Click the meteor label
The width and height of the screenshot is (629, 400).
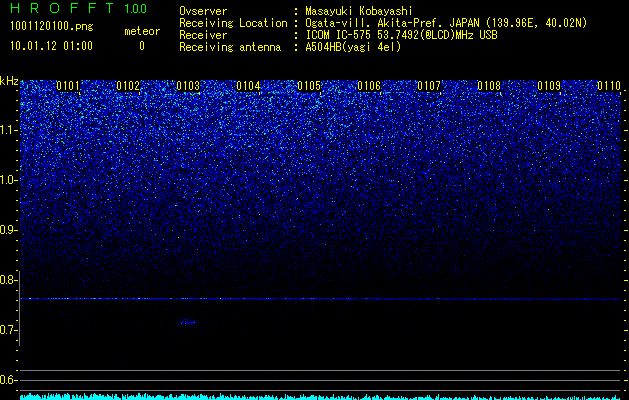142,31
